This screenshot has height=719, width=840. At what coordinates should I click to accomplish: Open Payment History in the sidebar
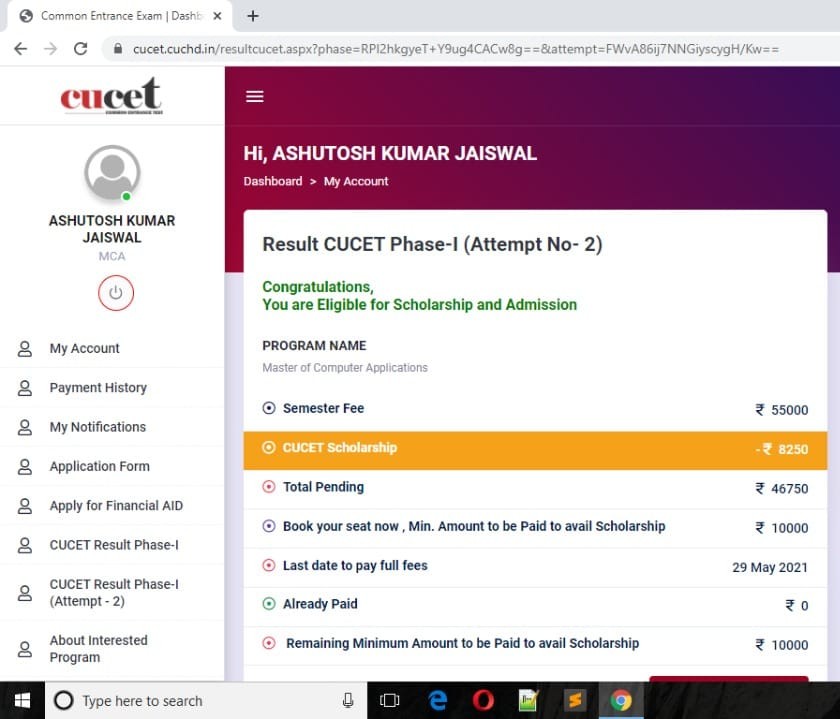98,387
